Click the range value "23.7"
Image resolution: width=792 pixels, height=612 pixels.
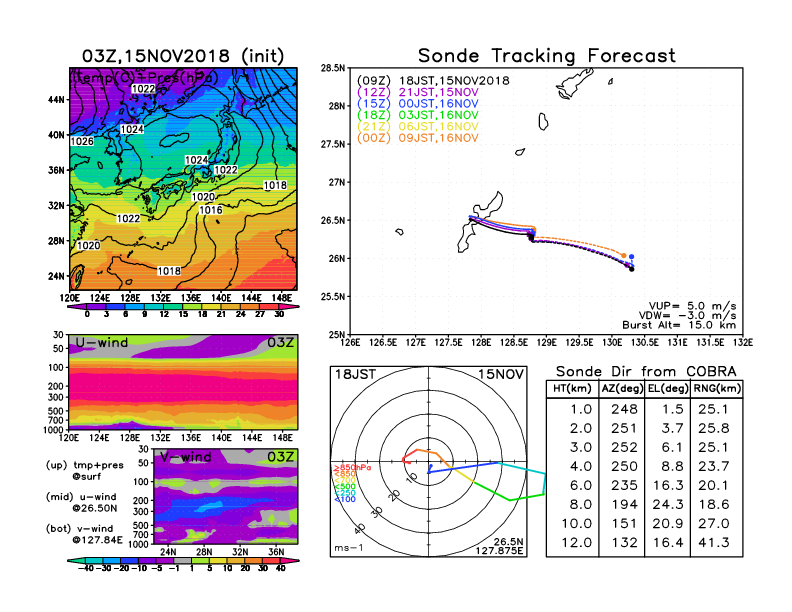coord(714,467)
